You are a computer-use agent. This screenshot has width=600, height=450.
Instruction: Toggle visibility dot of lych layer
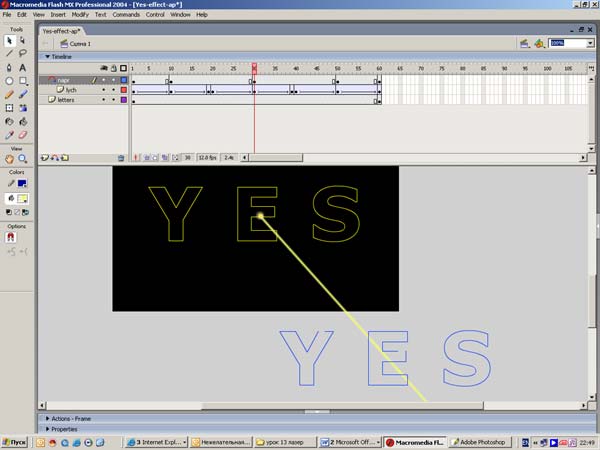102,90
